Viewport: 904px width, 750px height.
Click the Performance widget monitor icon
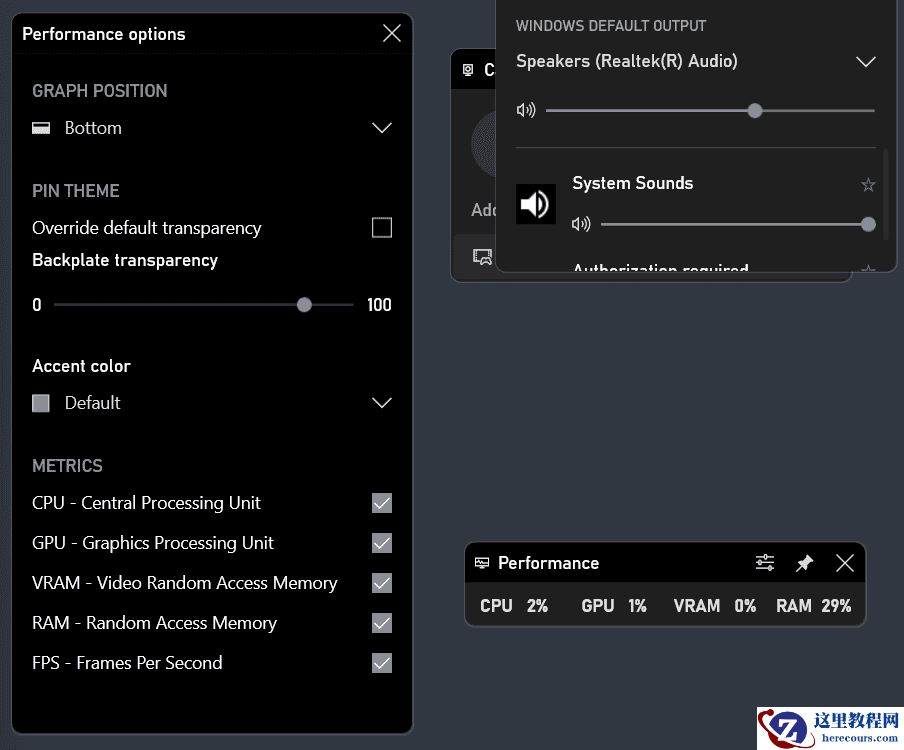(482, 563)
